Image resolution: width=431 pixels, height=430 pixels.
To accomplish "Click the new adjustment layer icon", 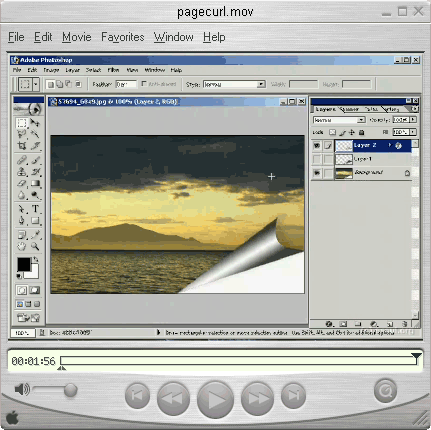I will click(374, 324).
